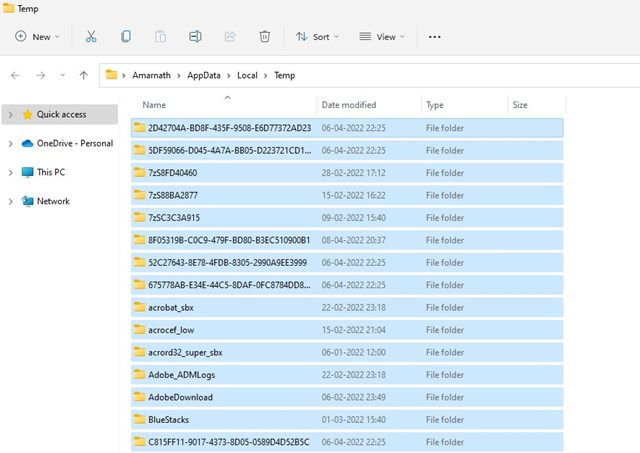The height and width of the screenshot is (453, 640).
Task: Expand Quick access tree node
Action: 11,115
